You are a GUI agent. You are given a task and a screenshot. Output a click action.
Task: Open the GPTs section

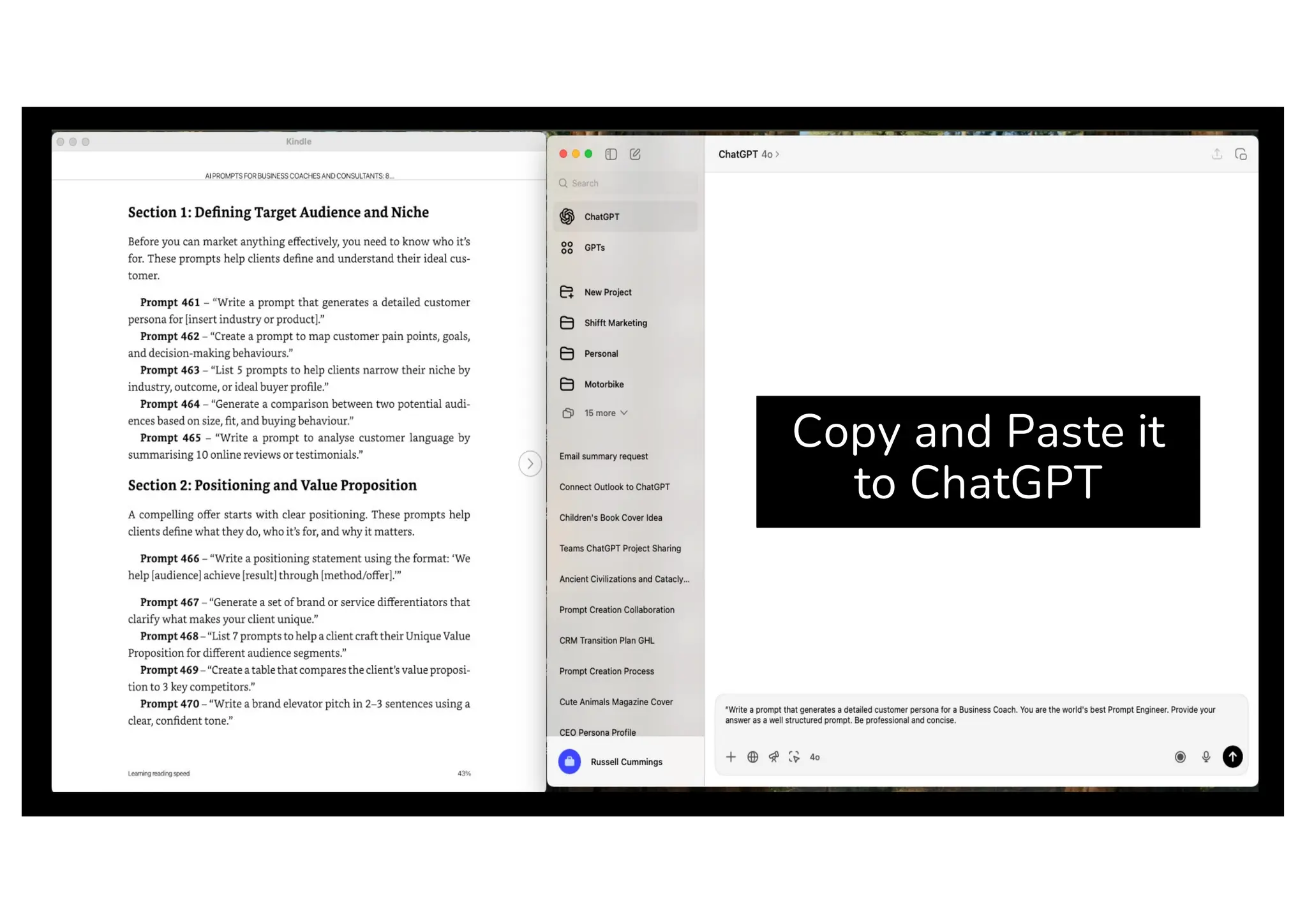point(626,248)
